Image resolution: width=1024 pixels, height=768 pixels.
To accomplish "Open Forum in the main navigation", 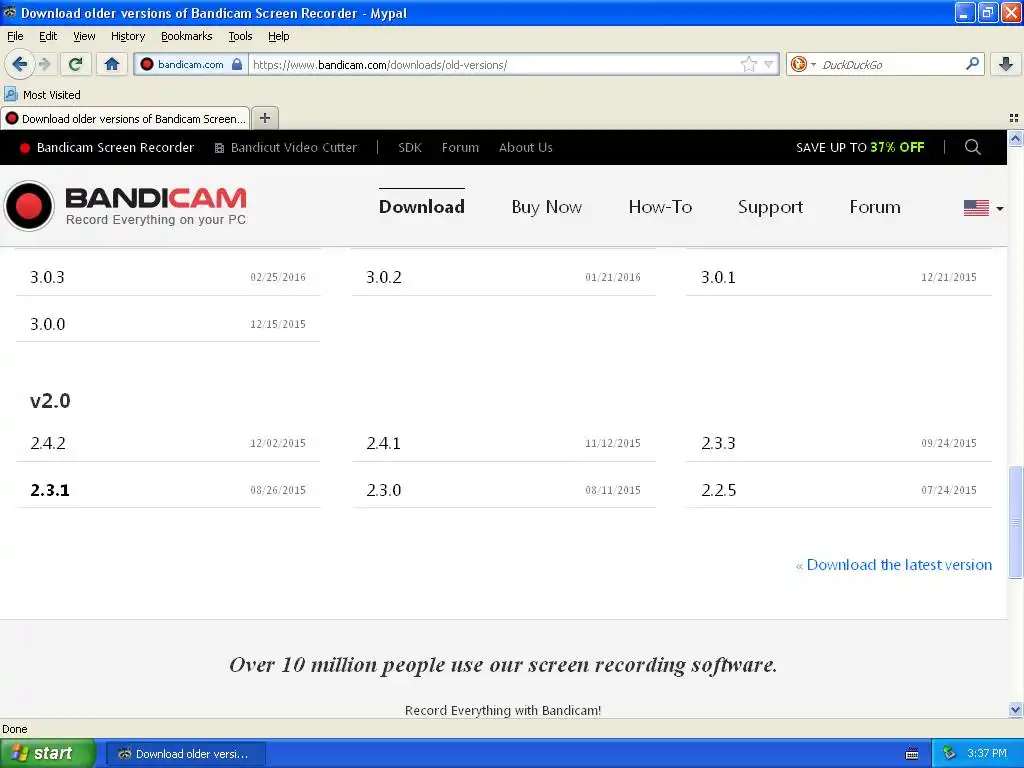I will point(874,206).
